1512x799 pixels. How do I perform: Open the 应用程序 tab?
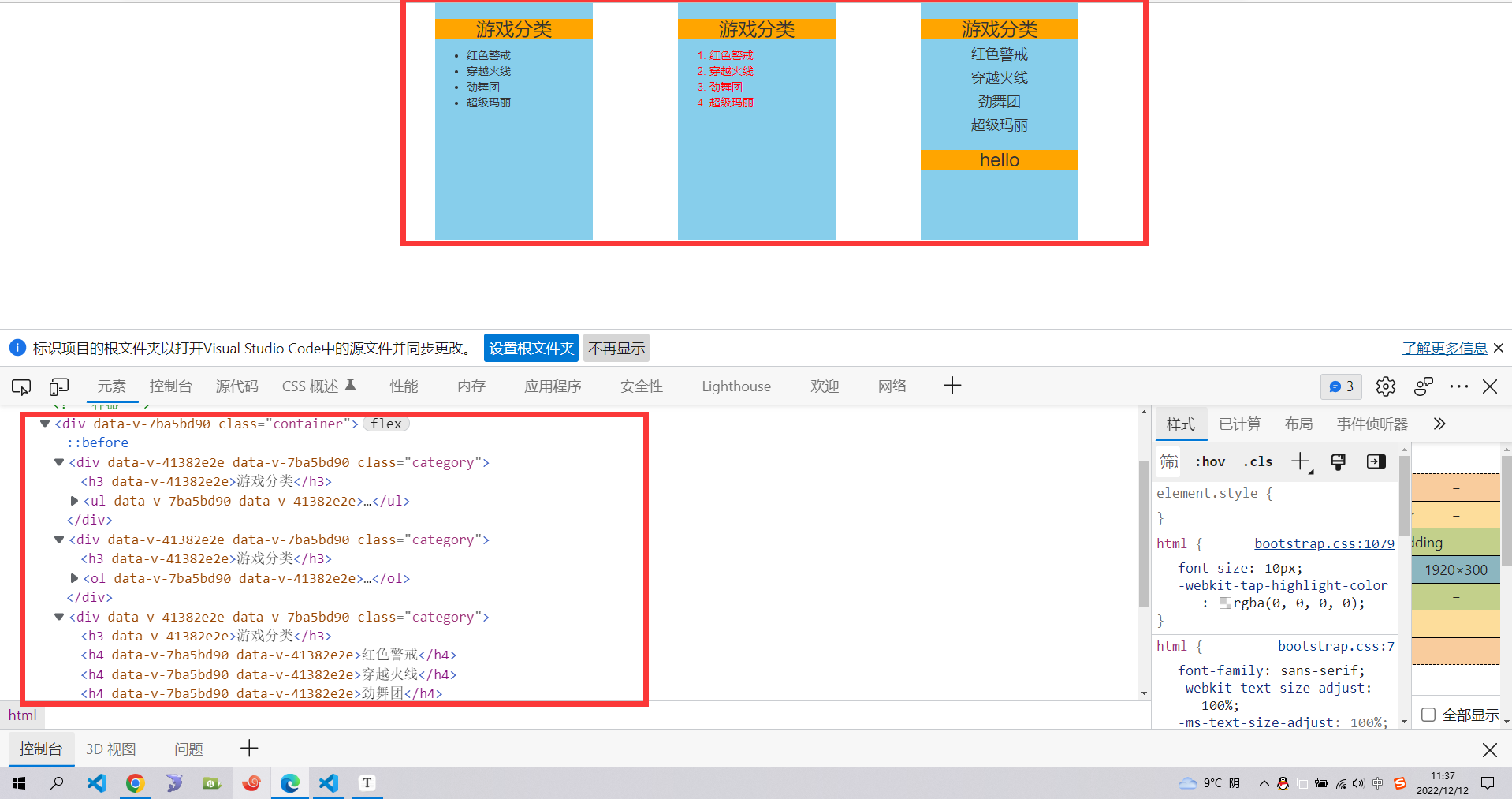[553, 386]
